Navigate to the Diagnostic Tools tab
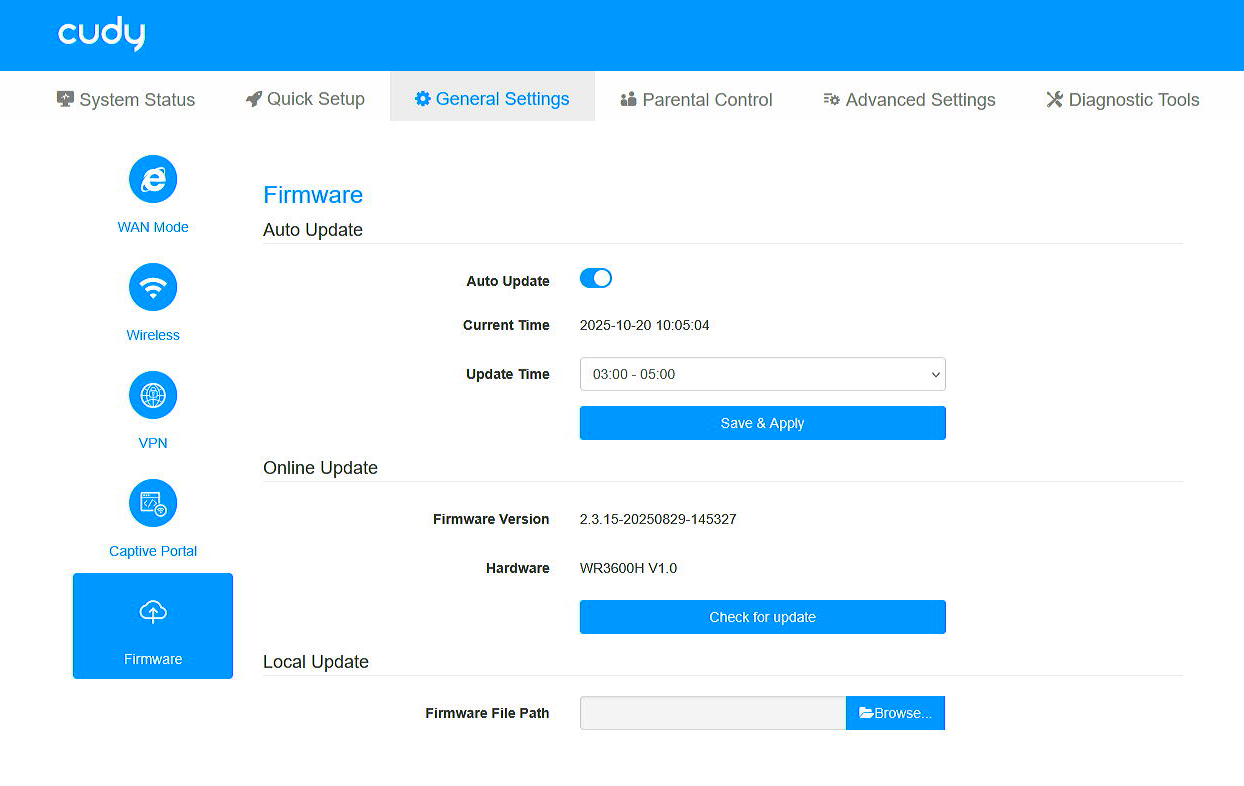 pos(1122,100)
